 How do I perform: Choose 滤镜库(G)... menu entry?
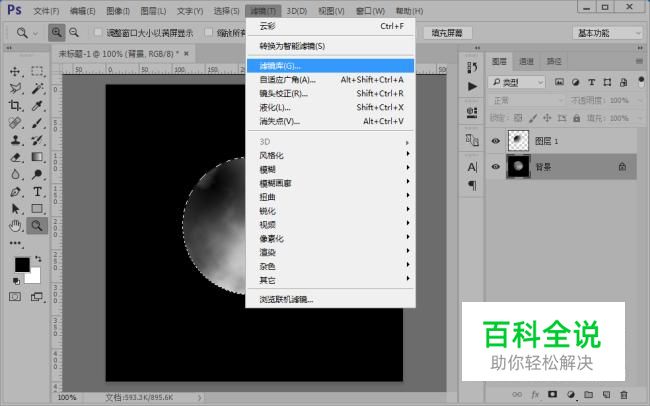[x=331, y=66]
